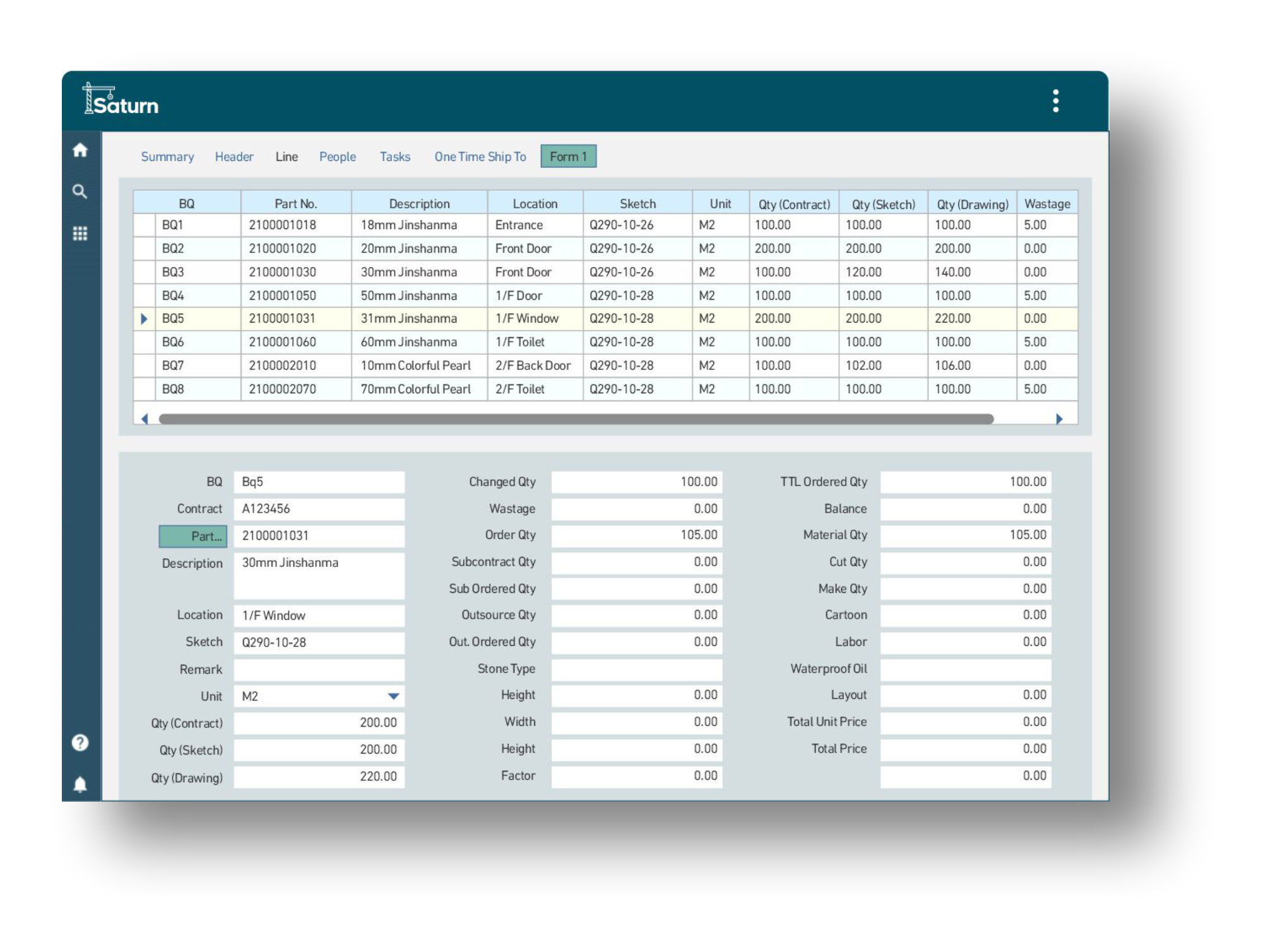The width and height of the screenshot is (1268, 952).
Task: Click the Contract field with A123456
Action: coord(319,509)
